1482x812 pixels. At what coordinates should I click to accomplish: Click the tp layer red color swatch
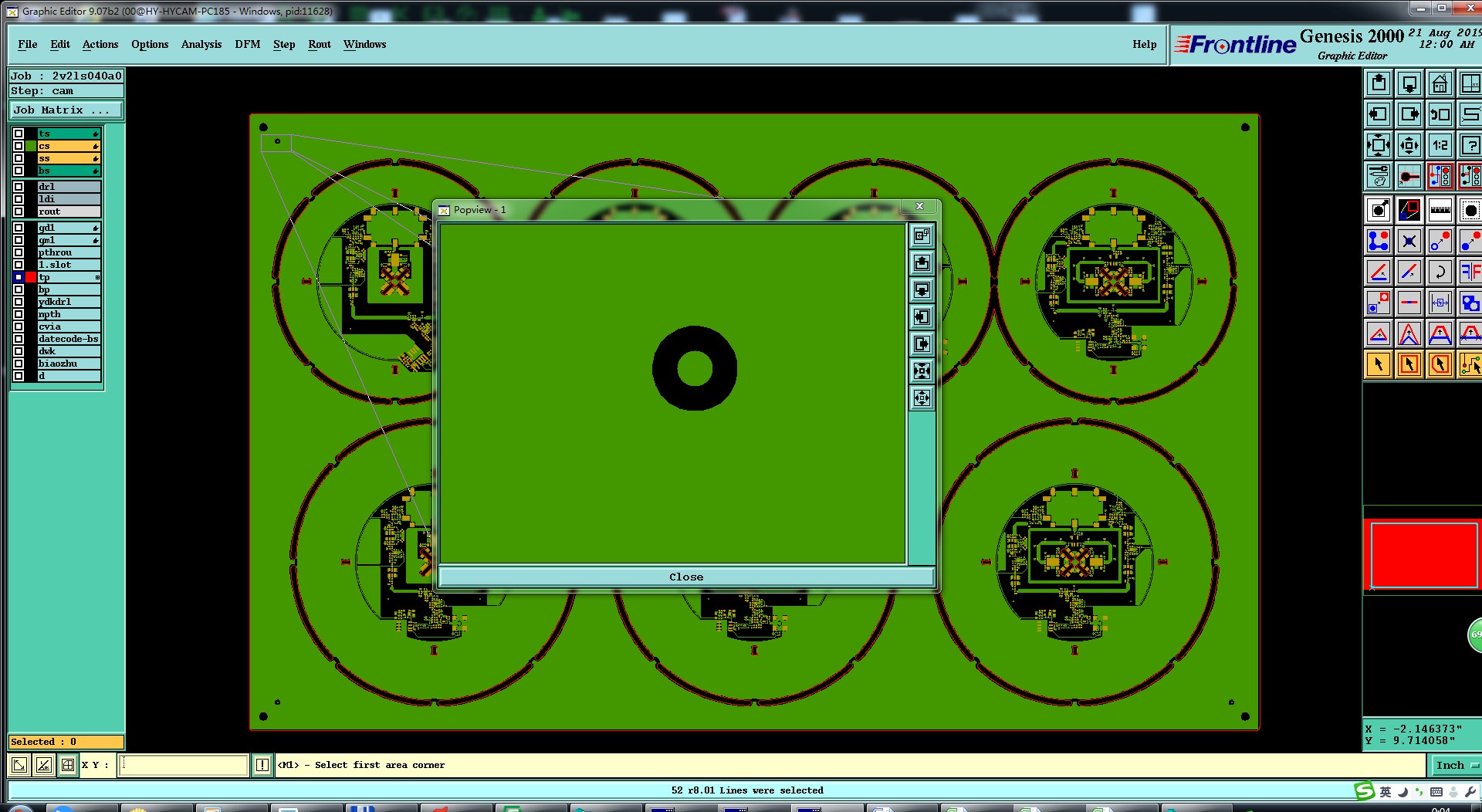click(31, 277)
